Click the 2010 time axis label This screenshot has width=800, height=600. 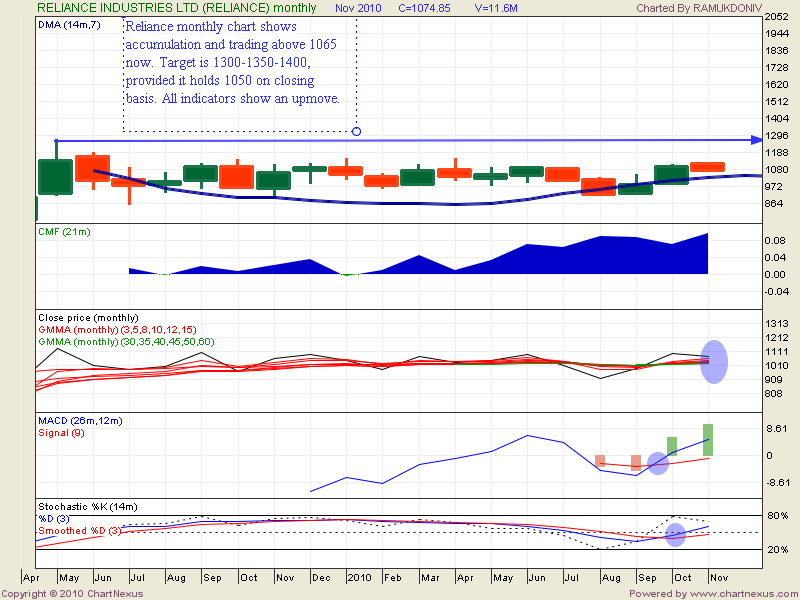359,578
